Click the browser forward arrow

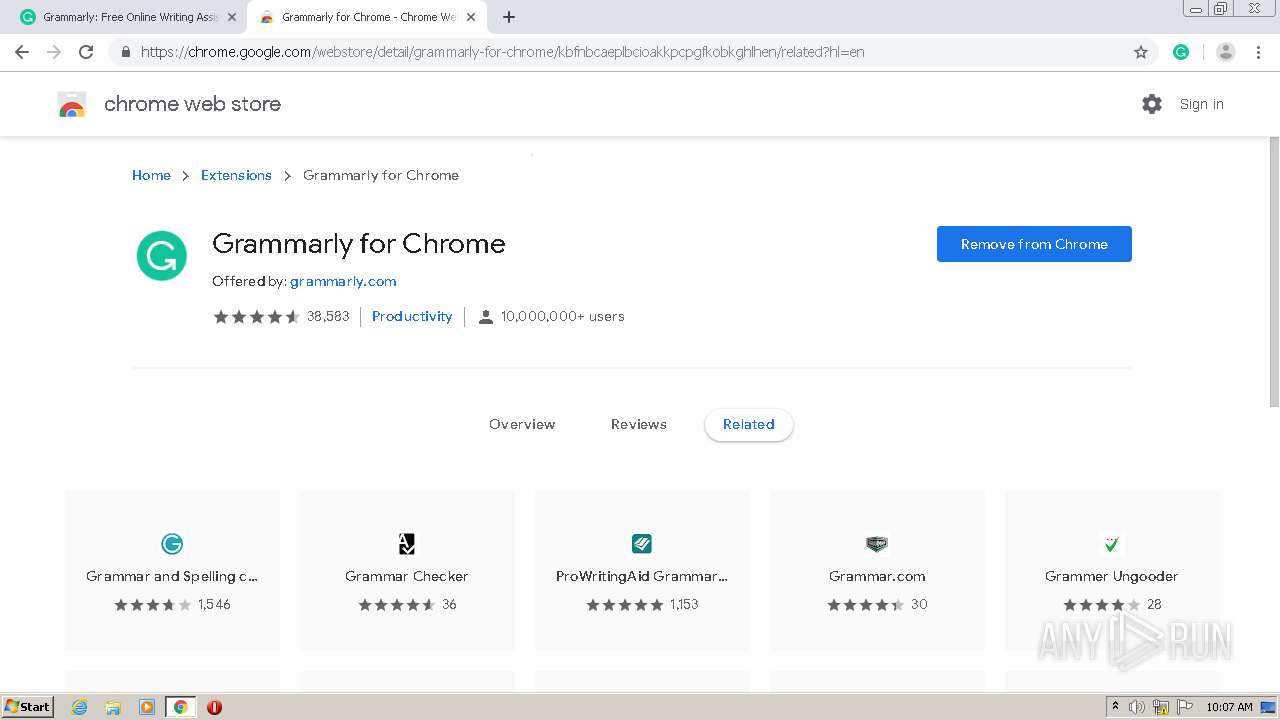[54, 52]
